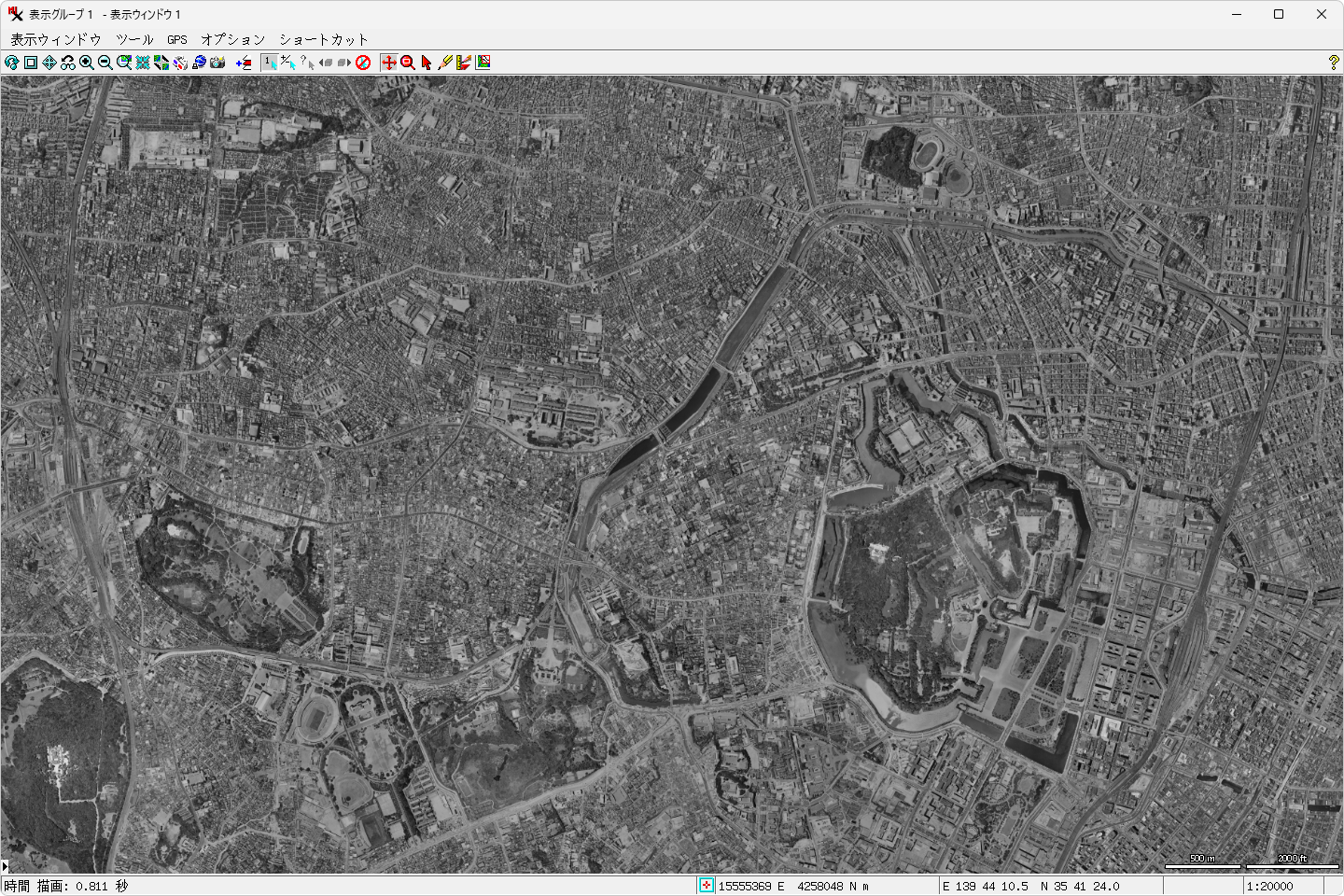Click the yellow help question mark icon
Viewport: 1344px width, 896px height.
[x=1333, y=63]
